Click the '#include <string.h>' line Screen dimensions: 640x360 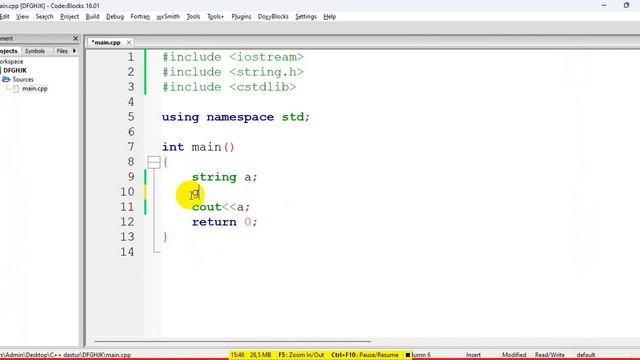(x=233, y=72)
